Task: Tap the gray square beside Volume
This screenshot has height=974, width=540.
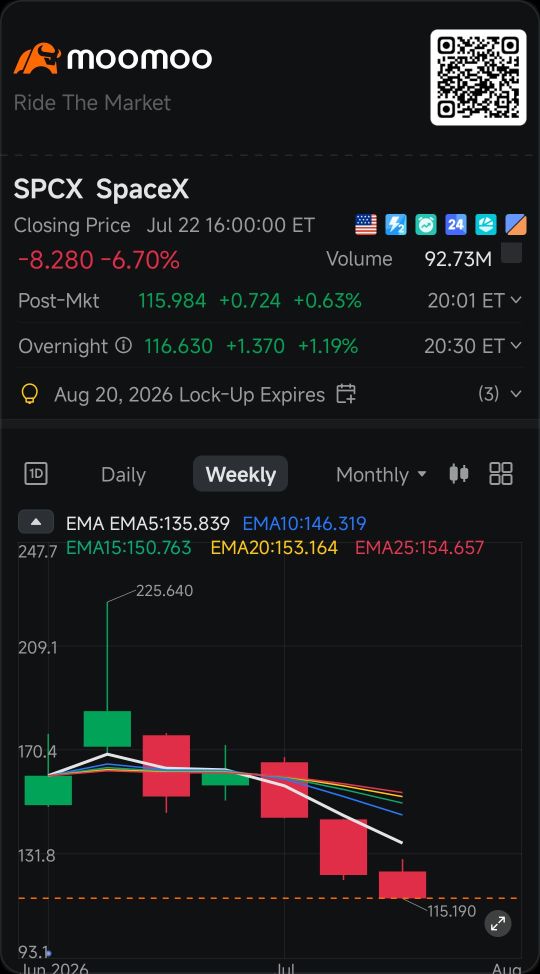Action: 511,253
